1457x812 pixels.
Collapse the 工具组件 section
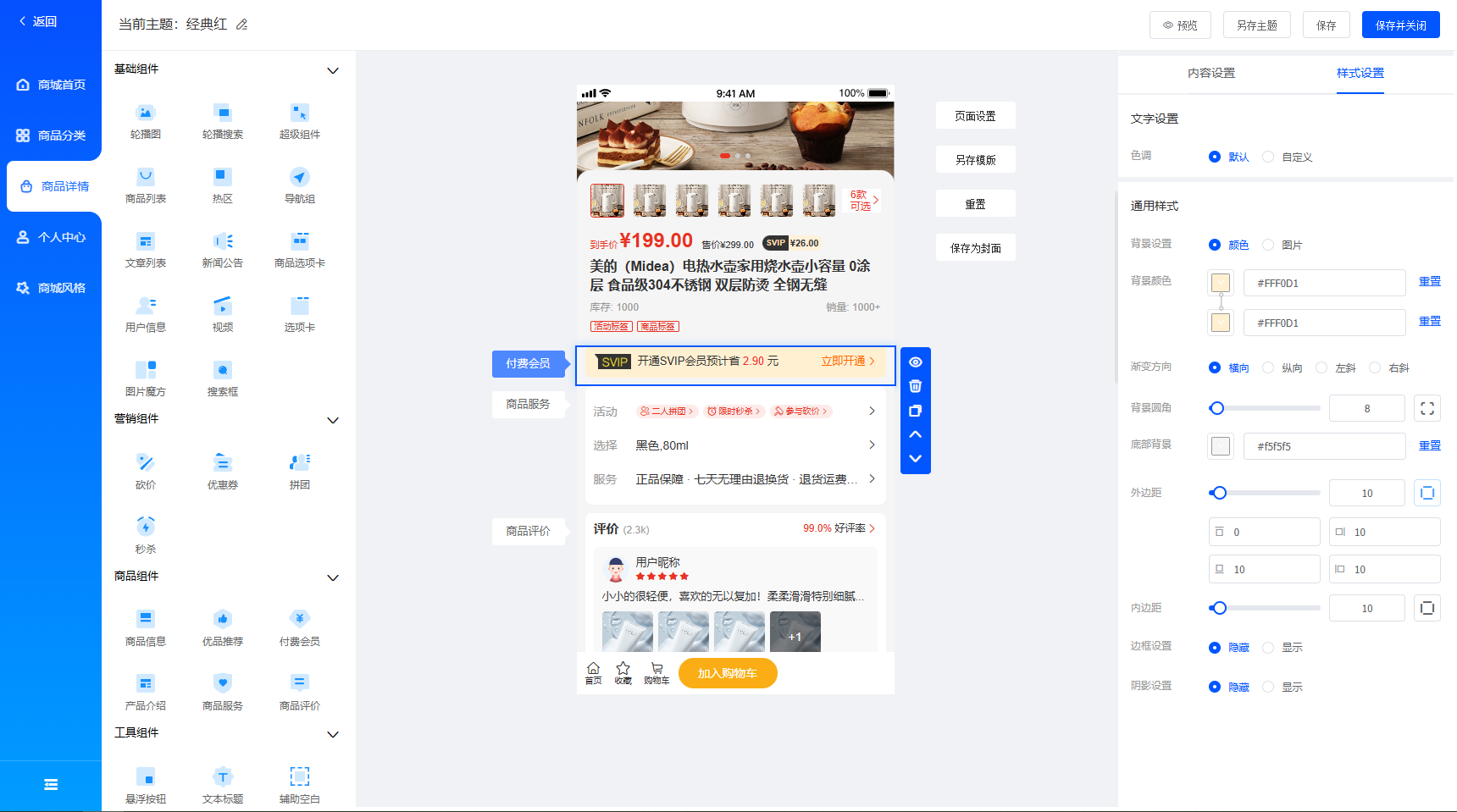333,734
